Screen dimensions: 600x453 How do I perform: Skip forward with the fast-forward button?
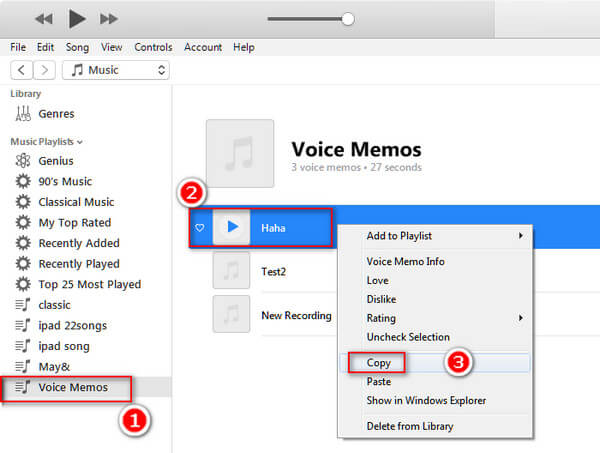pyautogui.click(x=109, y=19)
